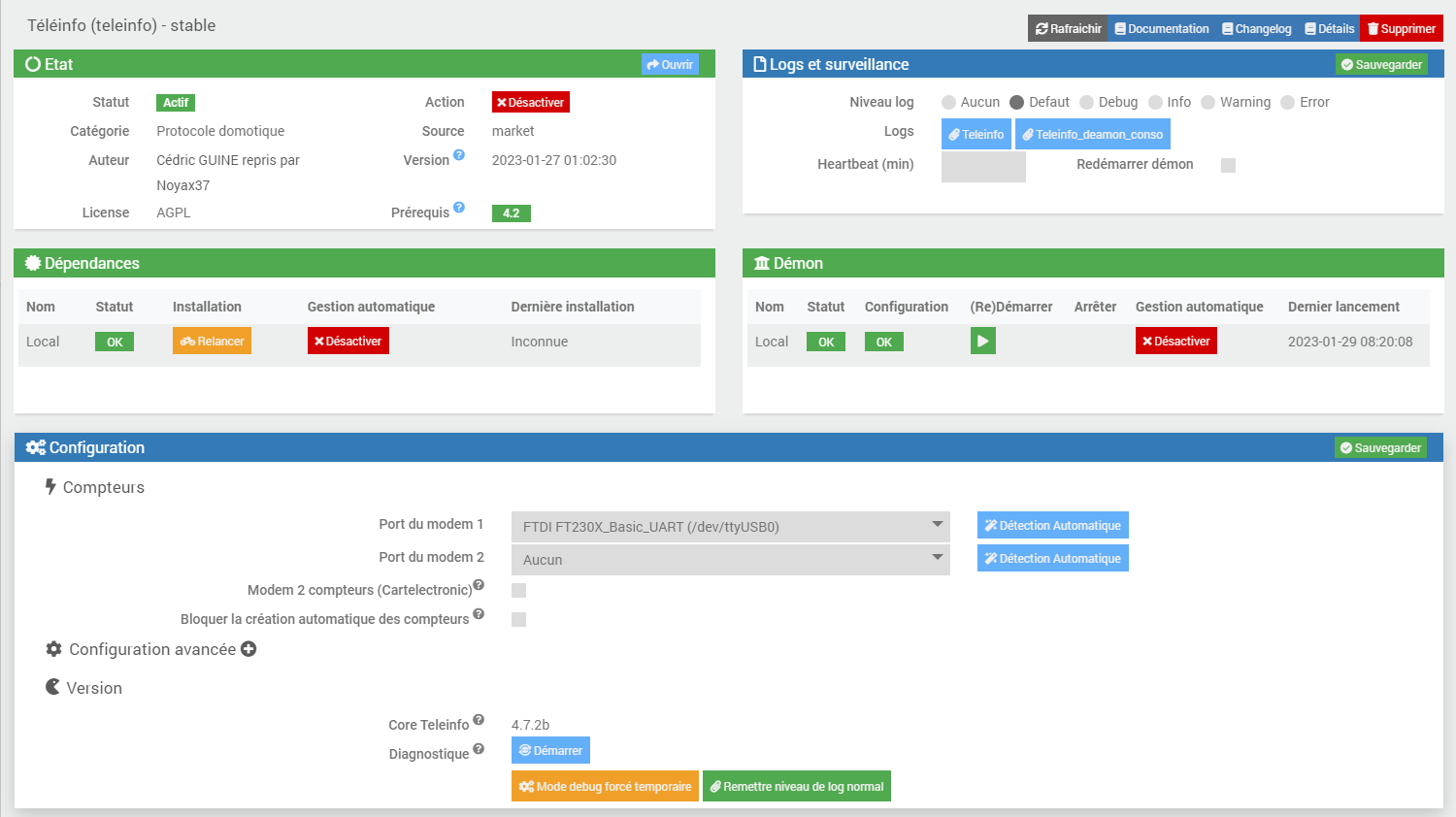Click Désactiver in the Etat Action row

(x=531, y=103)
